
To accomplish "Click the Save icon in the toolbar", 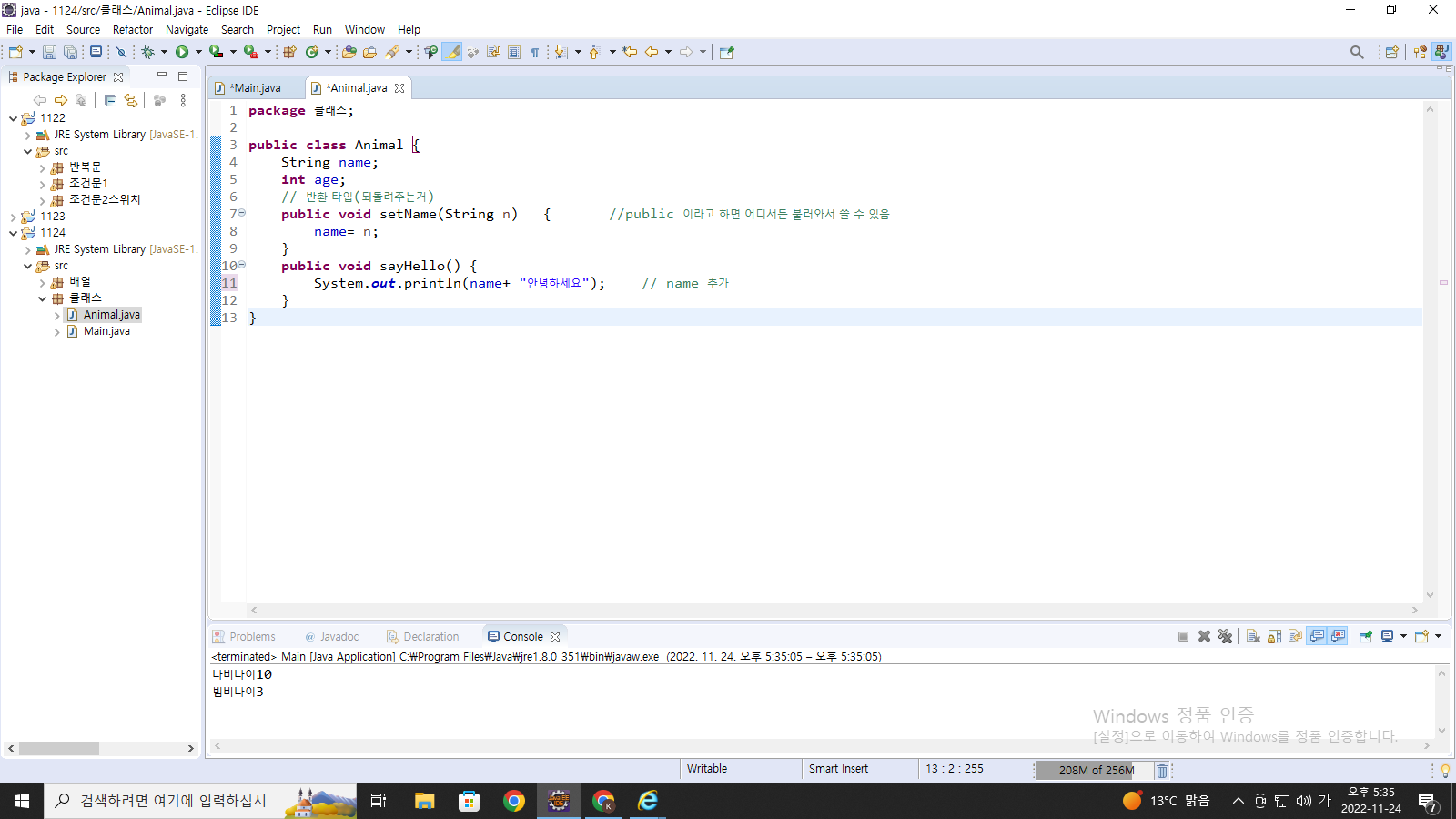I will (50, 52).
